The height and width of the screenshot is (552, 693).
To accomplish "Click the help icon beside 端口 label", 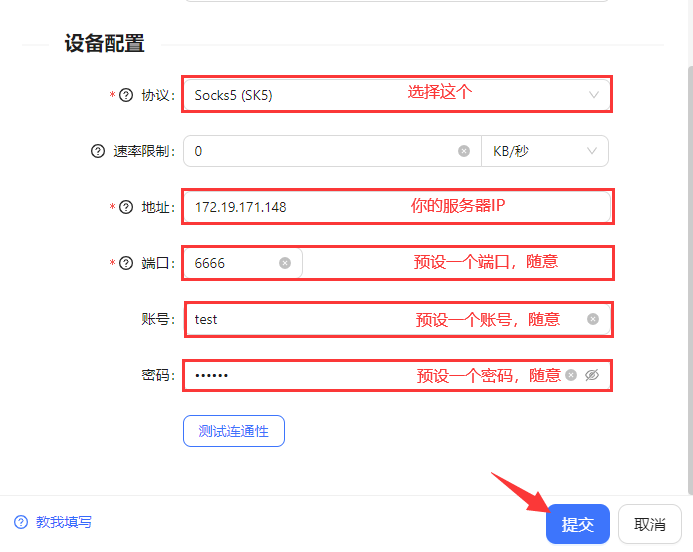I will coord(126,263).
